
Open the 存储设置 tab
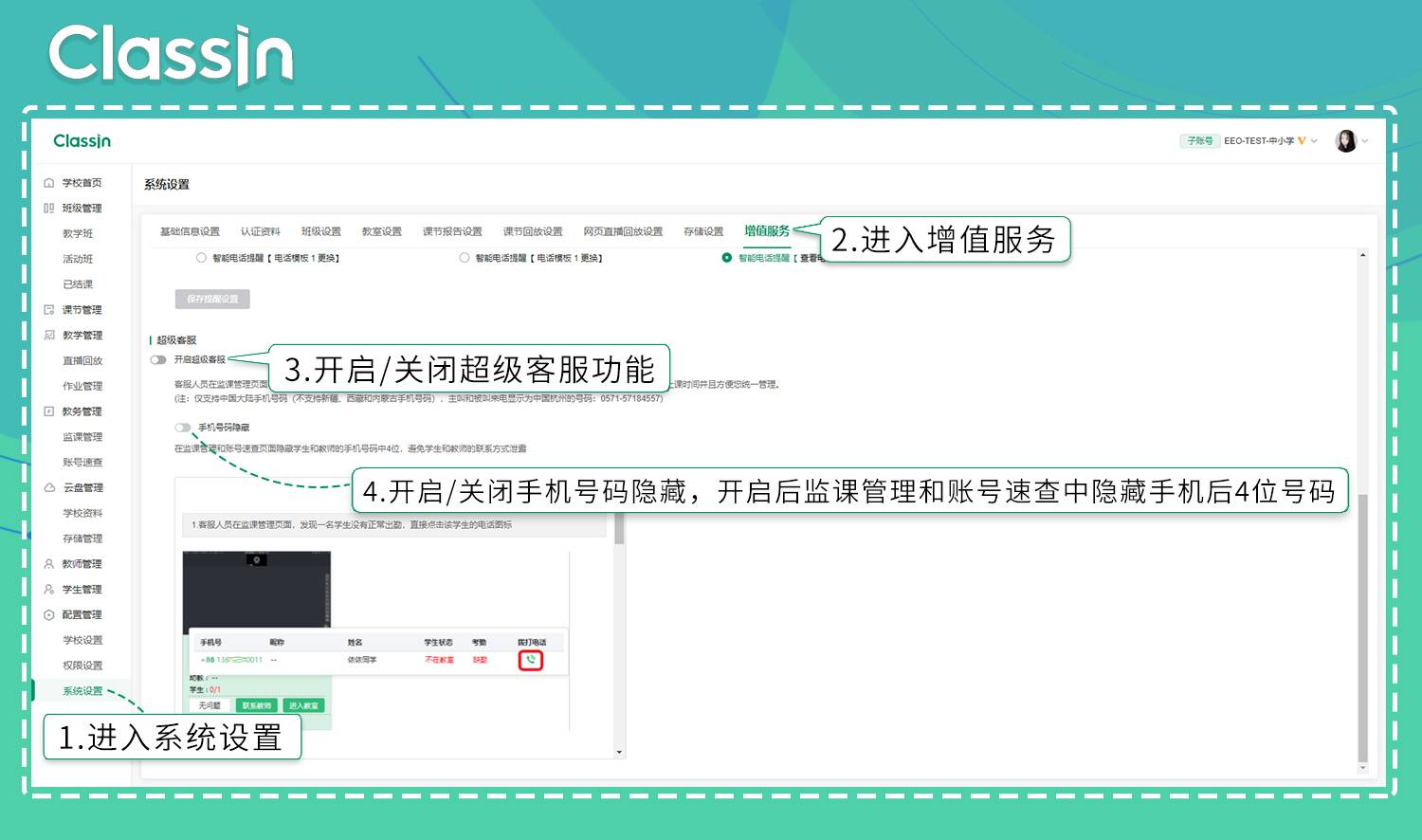tap(703, 231)
